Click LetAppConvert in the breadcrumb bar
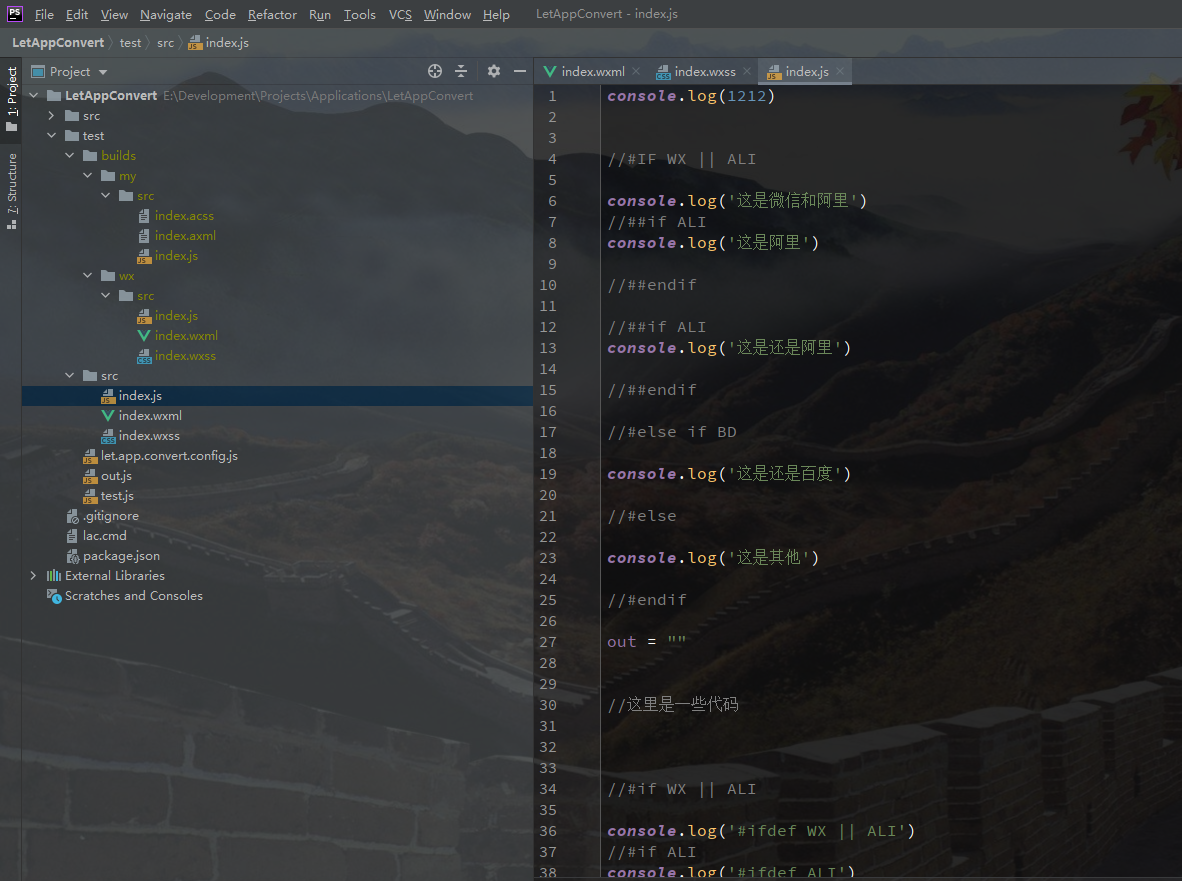The width and height of the screenshot is (1182, 881). (x=58, y=43)
